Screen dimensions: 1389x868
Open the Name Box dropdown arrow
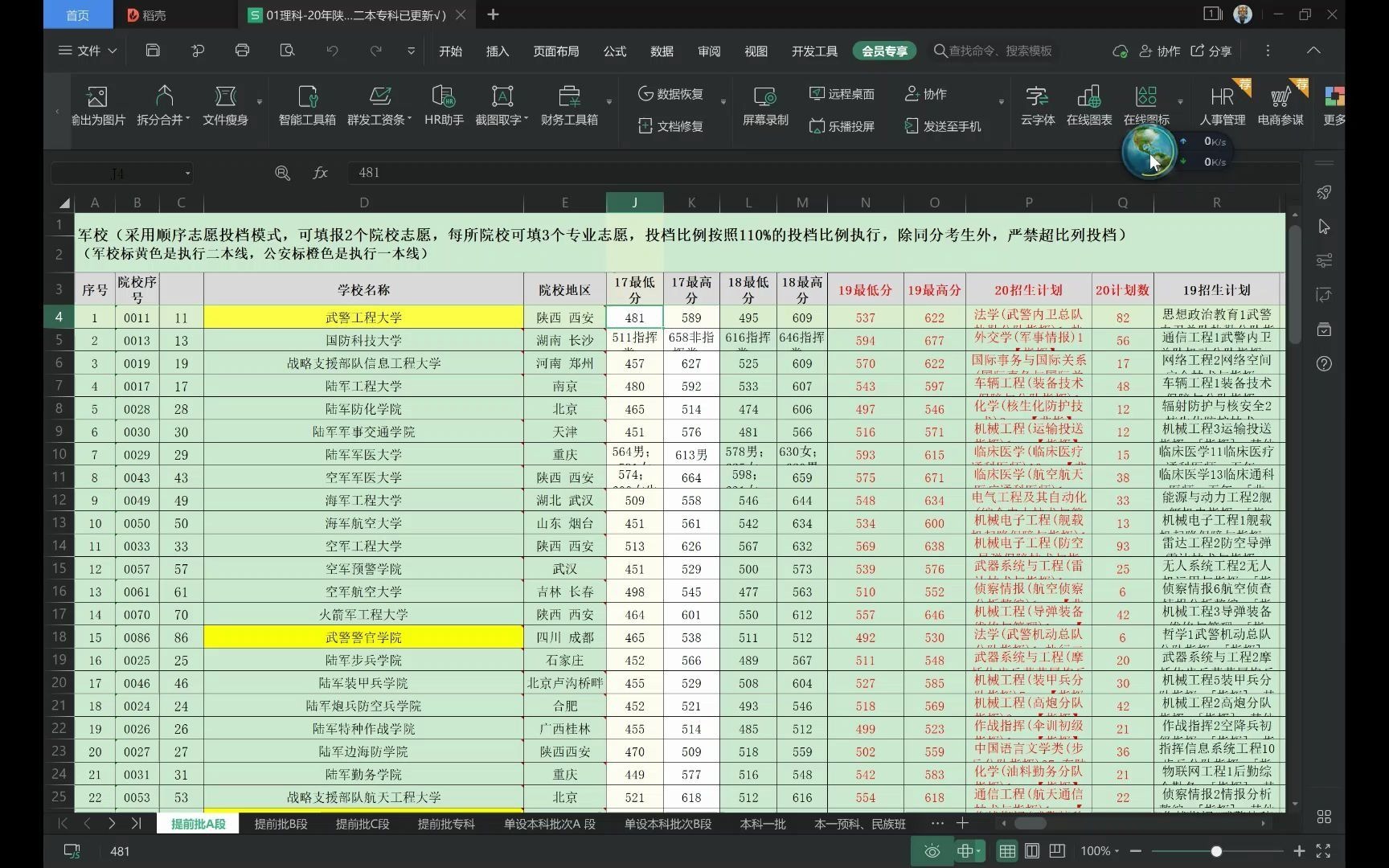tap(187, 173)
